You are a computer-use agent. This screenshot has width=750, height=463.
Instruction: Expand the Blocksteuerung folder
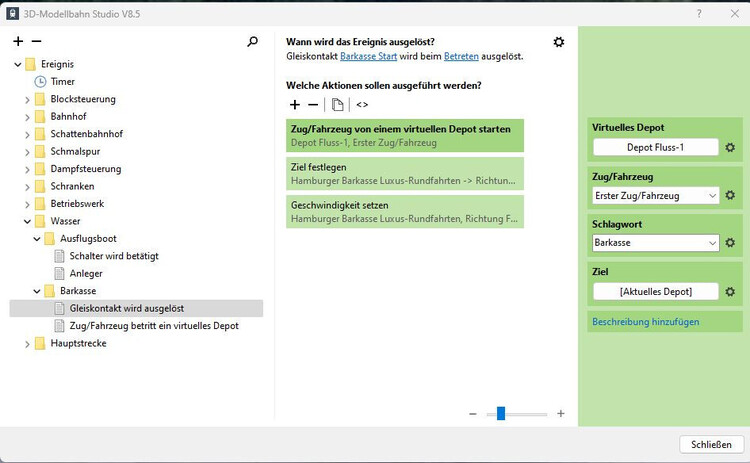pos(27,99)
